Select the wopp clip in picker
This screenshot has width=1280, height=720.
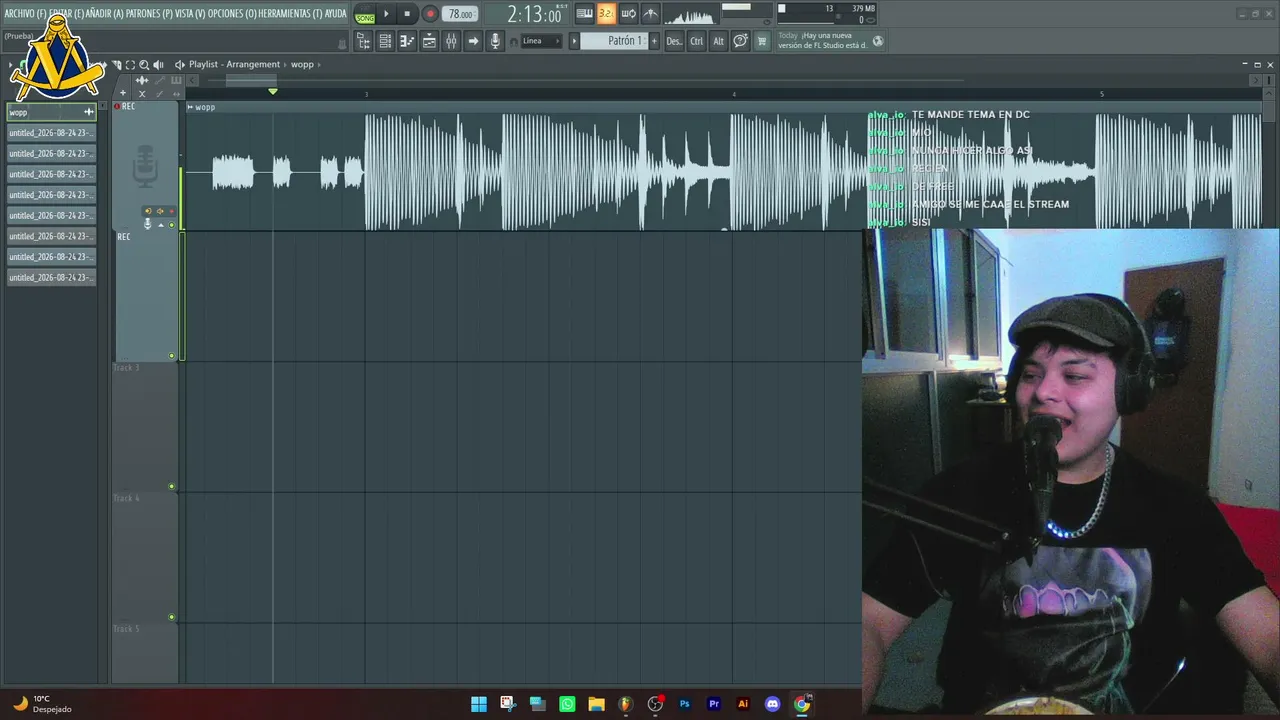coord(51,112)
